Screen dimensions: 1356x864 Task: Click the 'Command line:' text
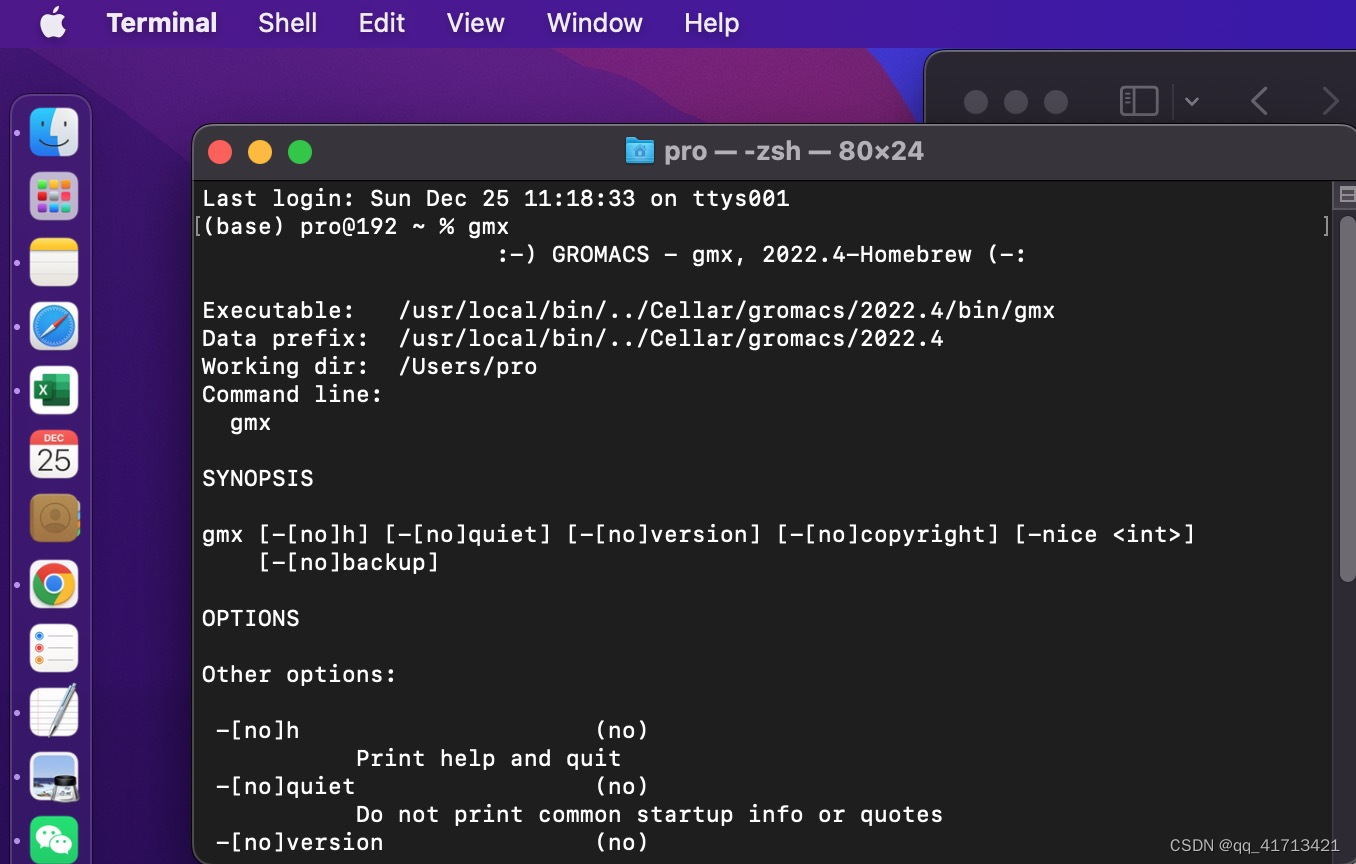pos(293,394)
